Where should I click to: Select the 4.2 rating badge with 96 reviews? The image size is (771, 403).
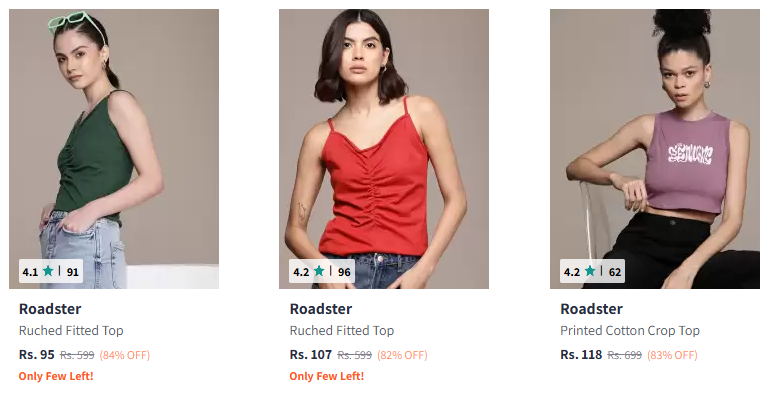(x=322, y=271)
